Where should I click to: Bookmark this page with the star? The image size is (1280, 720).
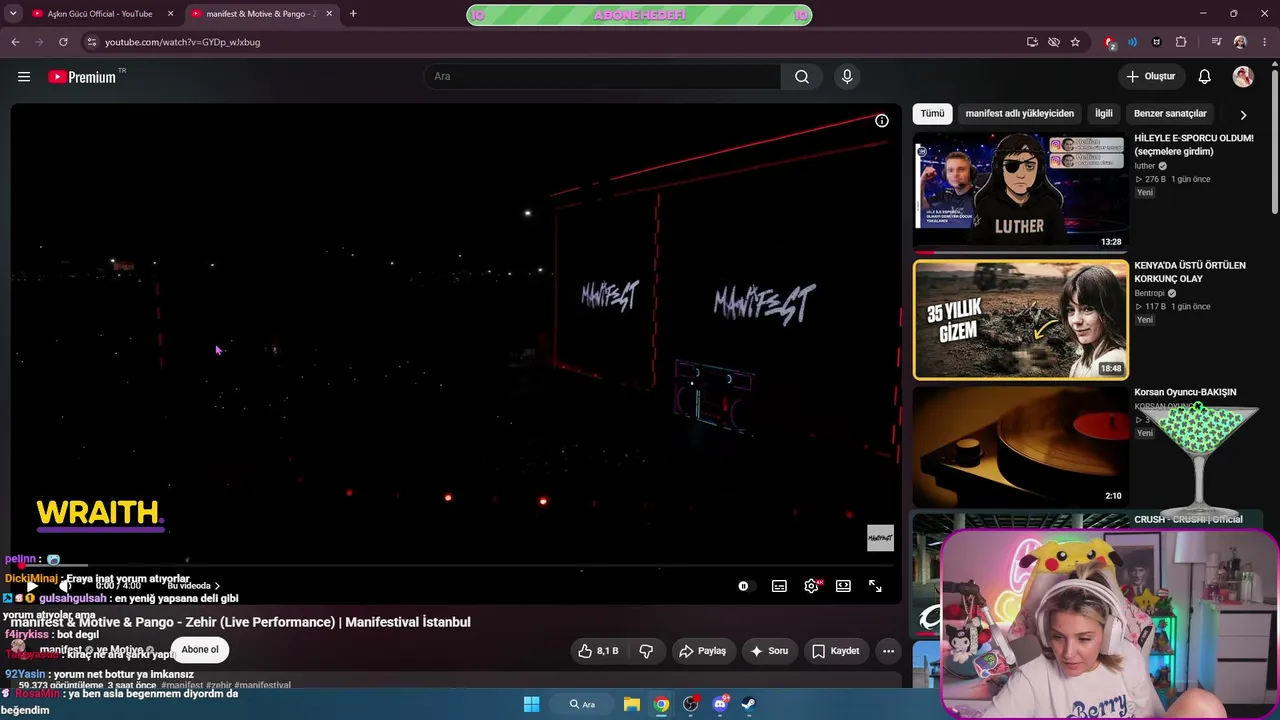[x=1075, y=42]
